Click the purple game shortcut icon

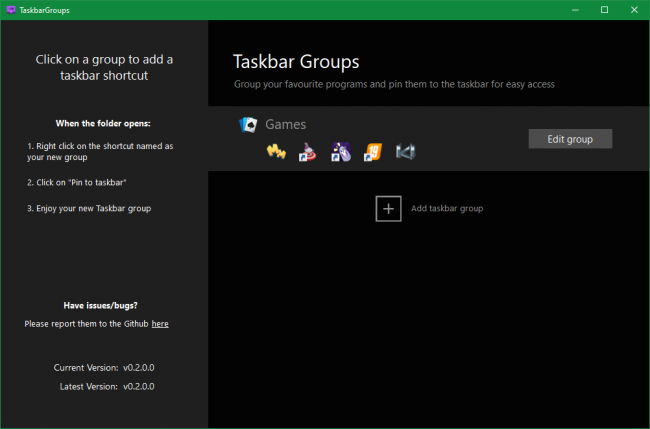pos(341,152)
